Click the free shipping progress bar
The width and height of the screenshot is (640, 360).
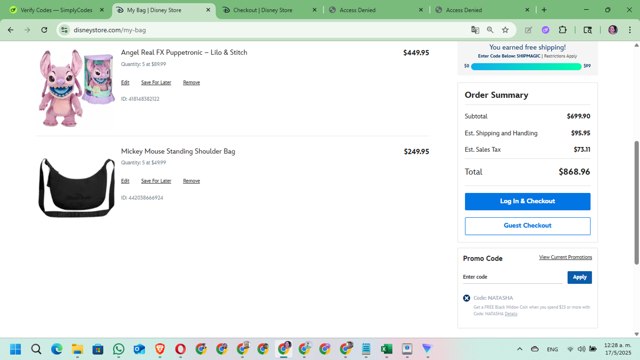point(526,66)
